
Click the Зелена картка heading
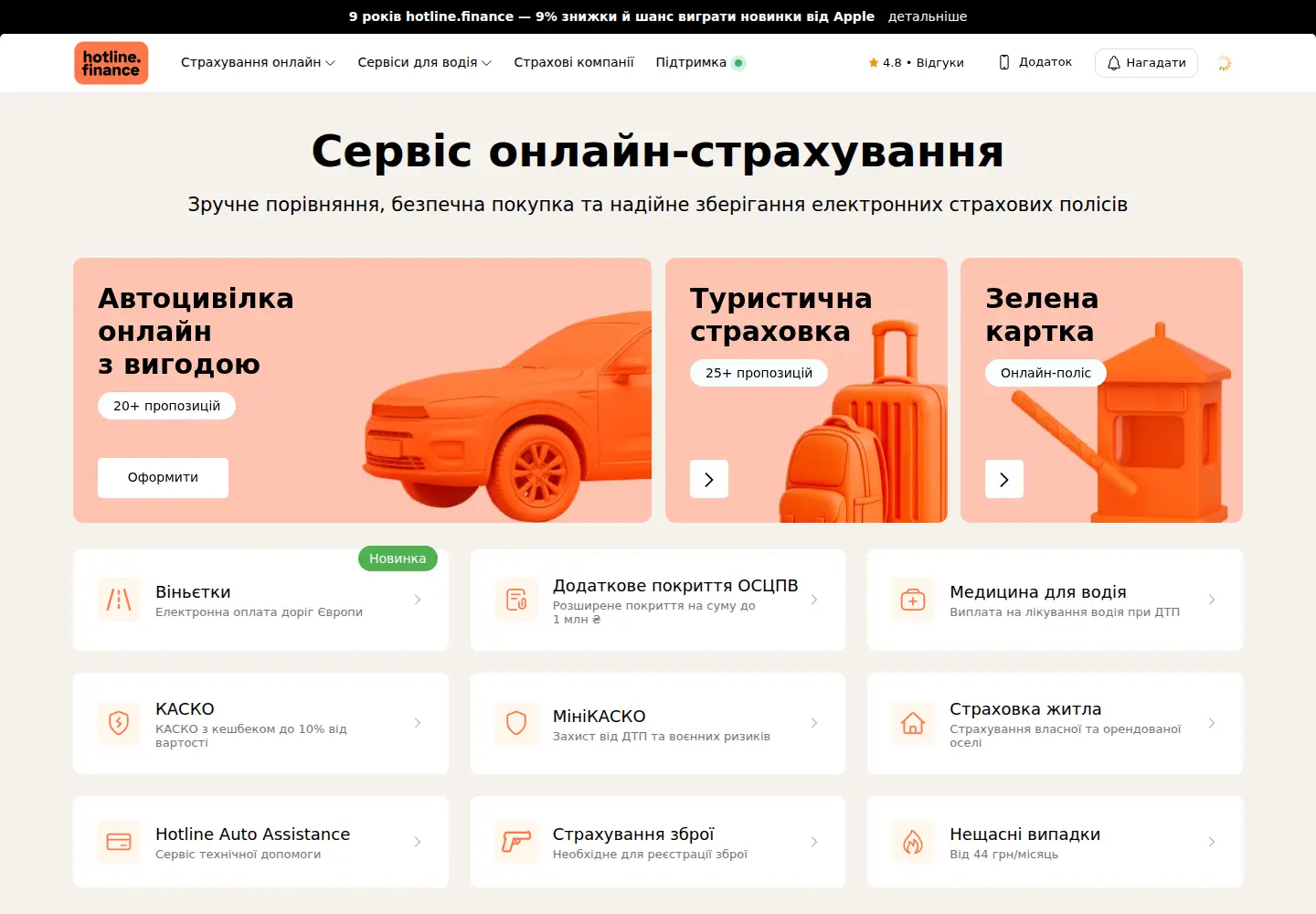(x=1042, y=314)
